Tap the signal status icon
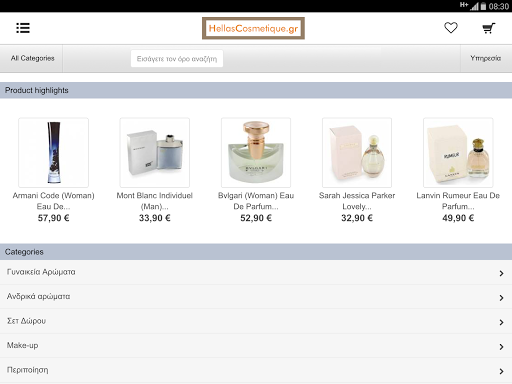 tap(474, 6)
